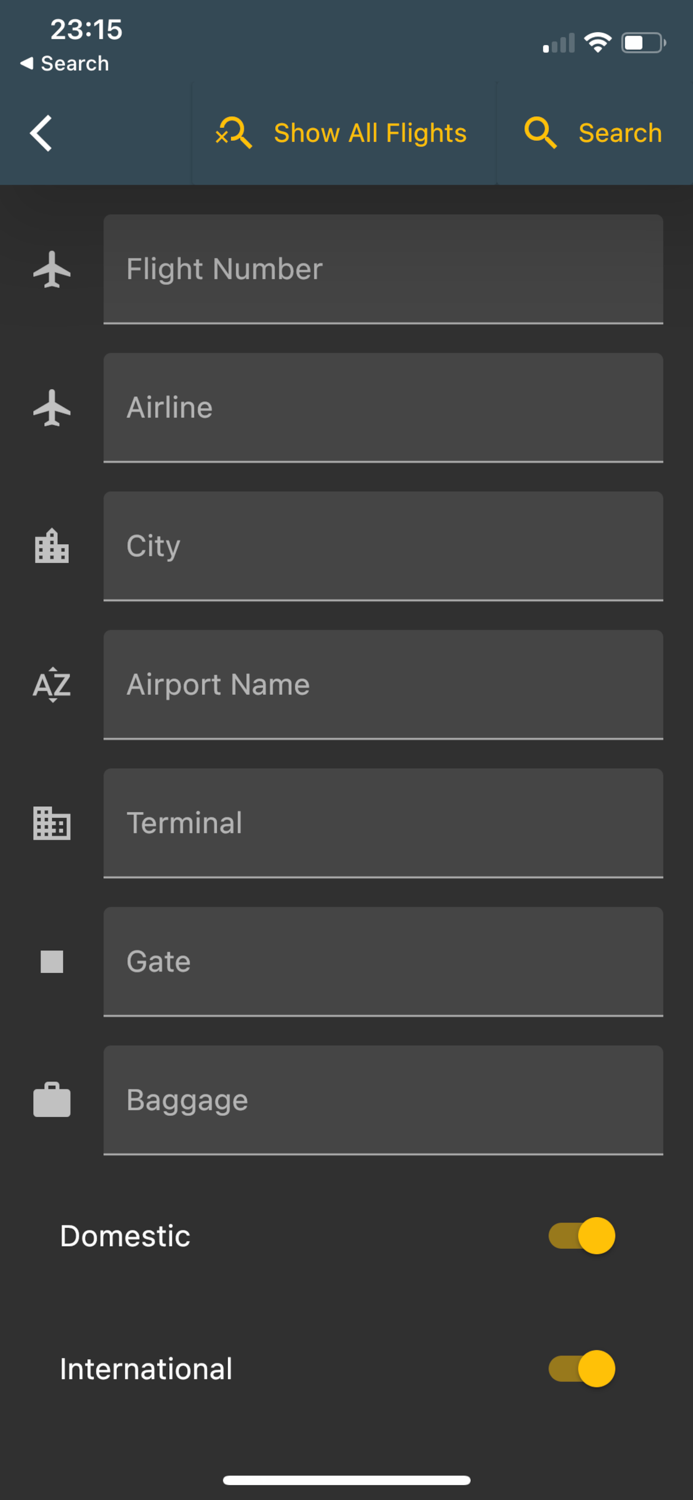Image resolution: width=693 pixels, height=1500 pixels.
Task: Click the crossed-out magnifier icon near Show All Flights
Action: click(x=234, y=132)
